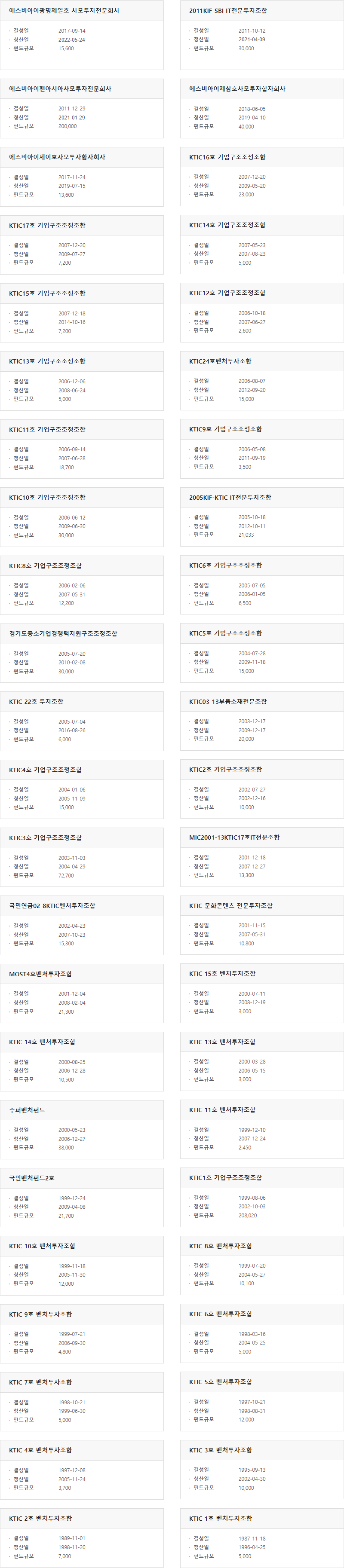Click the heading 'MOST4호벤처투자조합'
The image size is (344, 1568).
coord(40,973)
